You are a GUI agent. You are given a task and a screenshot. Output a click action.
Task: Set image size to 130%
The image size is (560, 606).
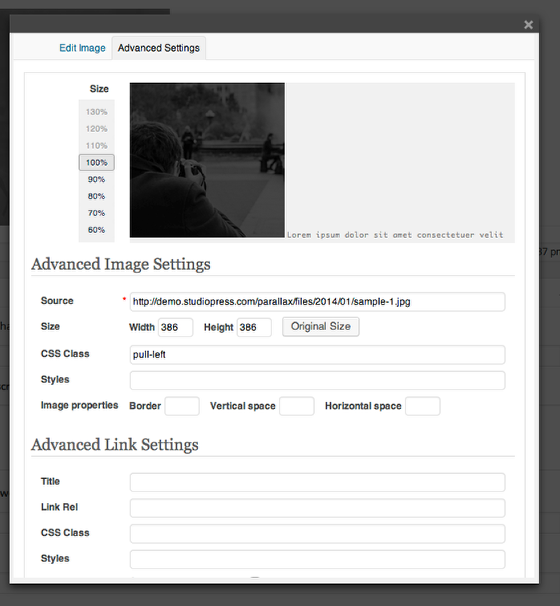tap(97, 112)
